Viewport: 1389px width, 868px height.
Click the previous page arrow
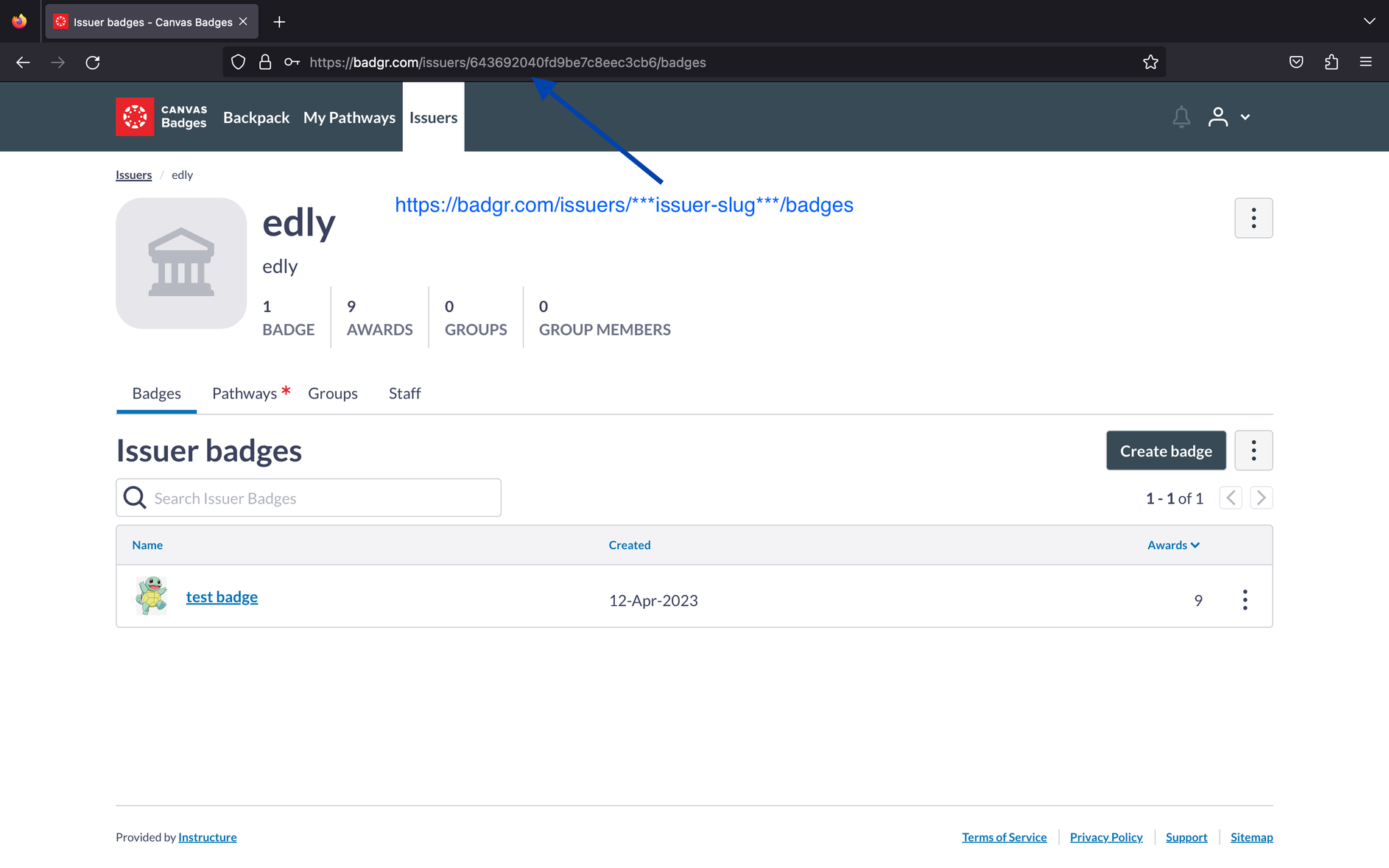click(x=1230, y=498)
